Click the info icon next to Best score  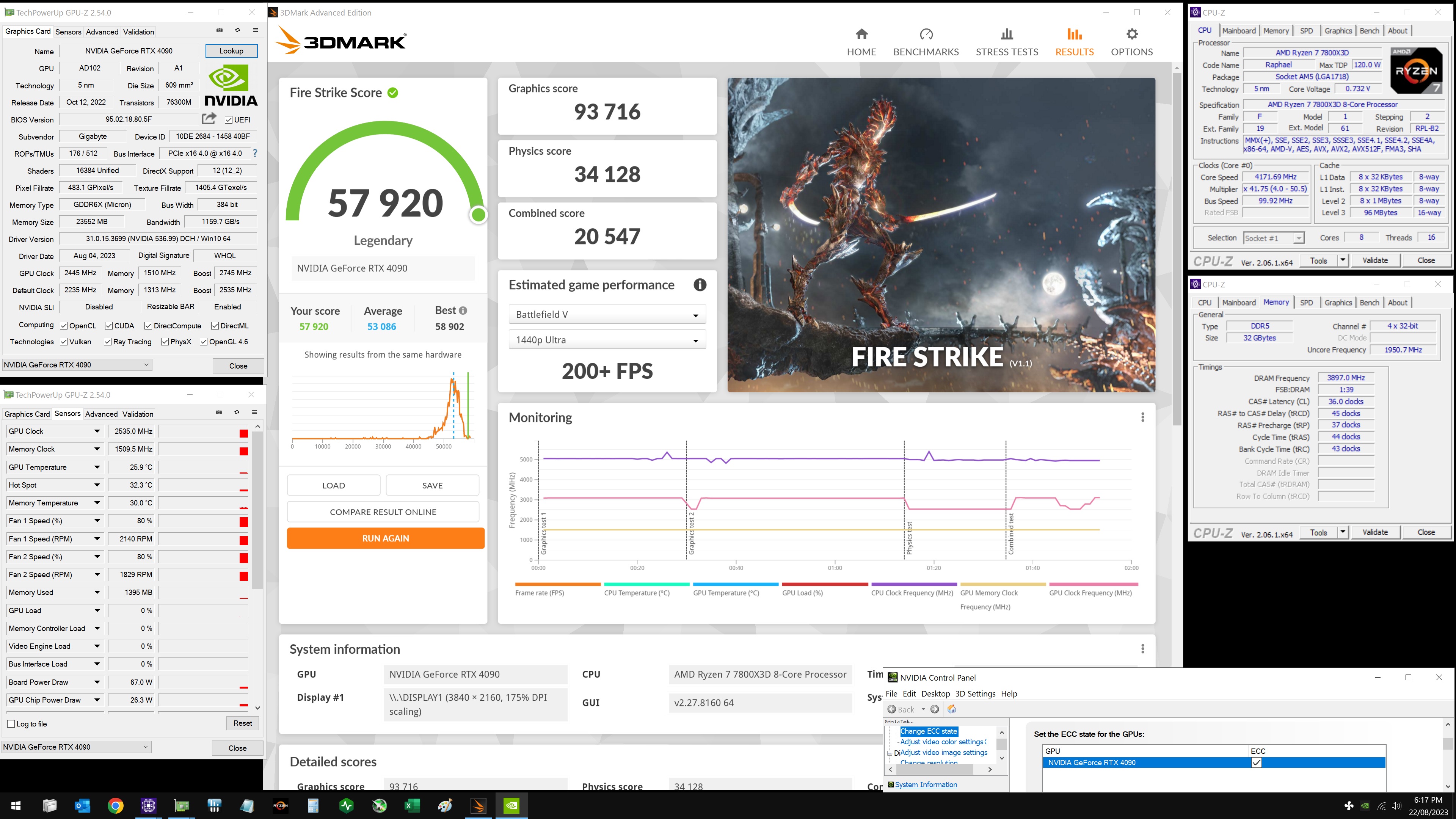coord(463,311)
